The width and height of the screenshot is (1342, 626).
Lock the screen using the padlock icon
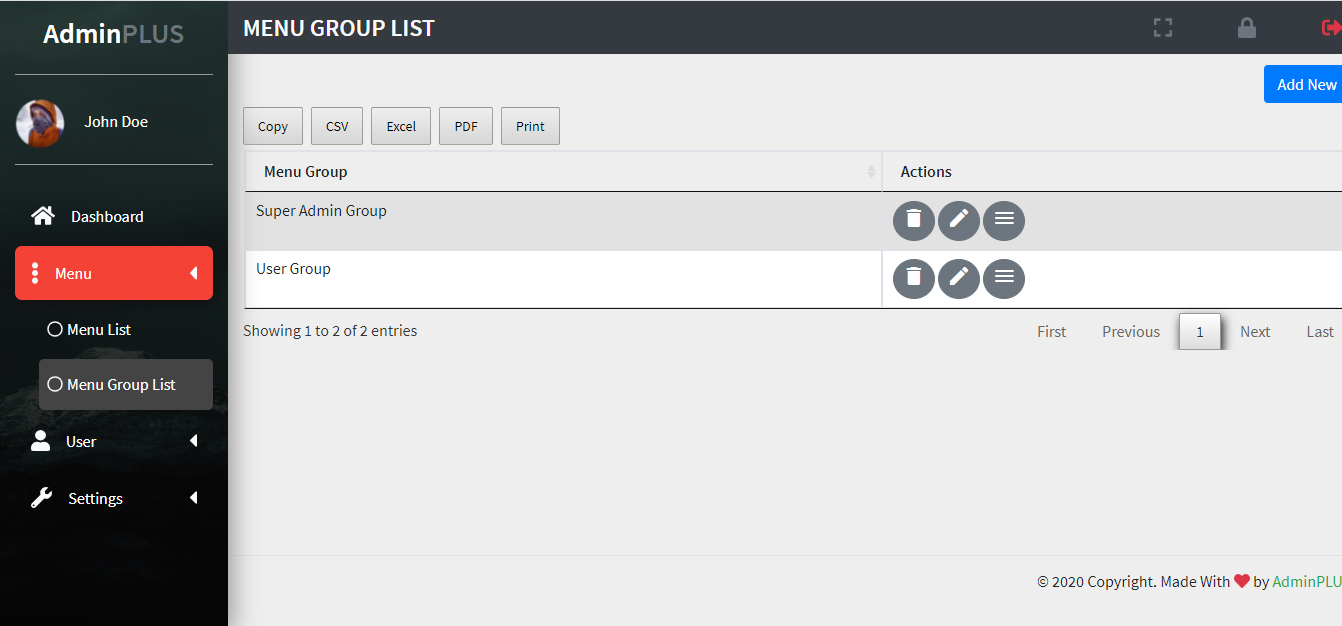[x=1246, y=27]
